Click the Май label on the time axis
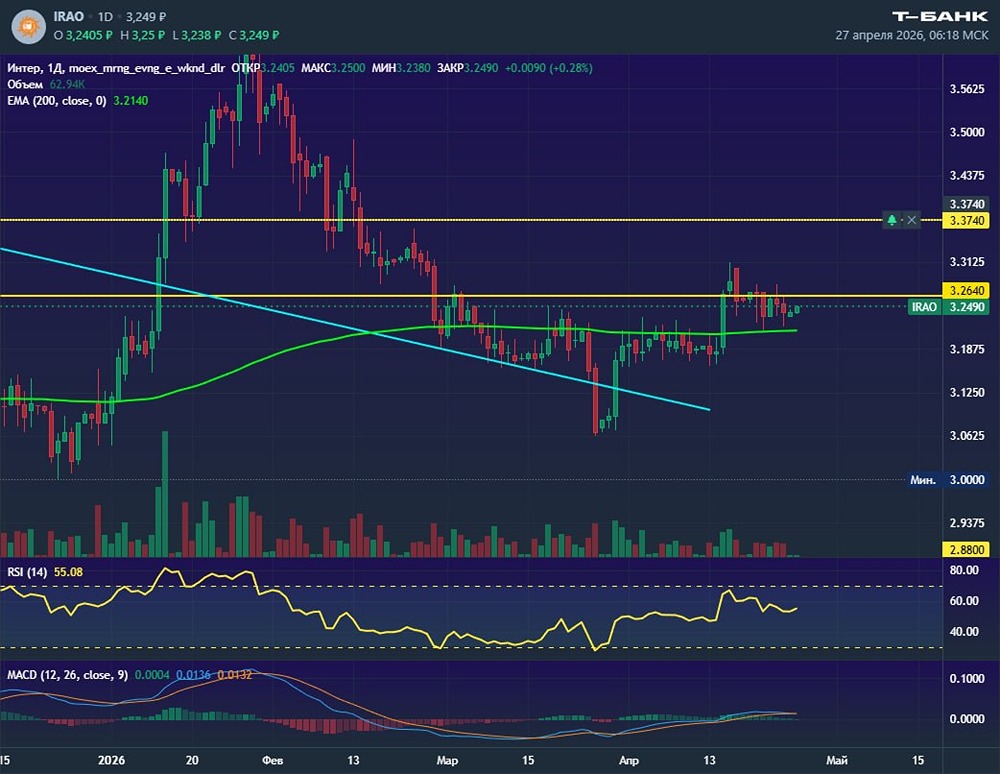The image size is (1000, 774). (837, 760)
